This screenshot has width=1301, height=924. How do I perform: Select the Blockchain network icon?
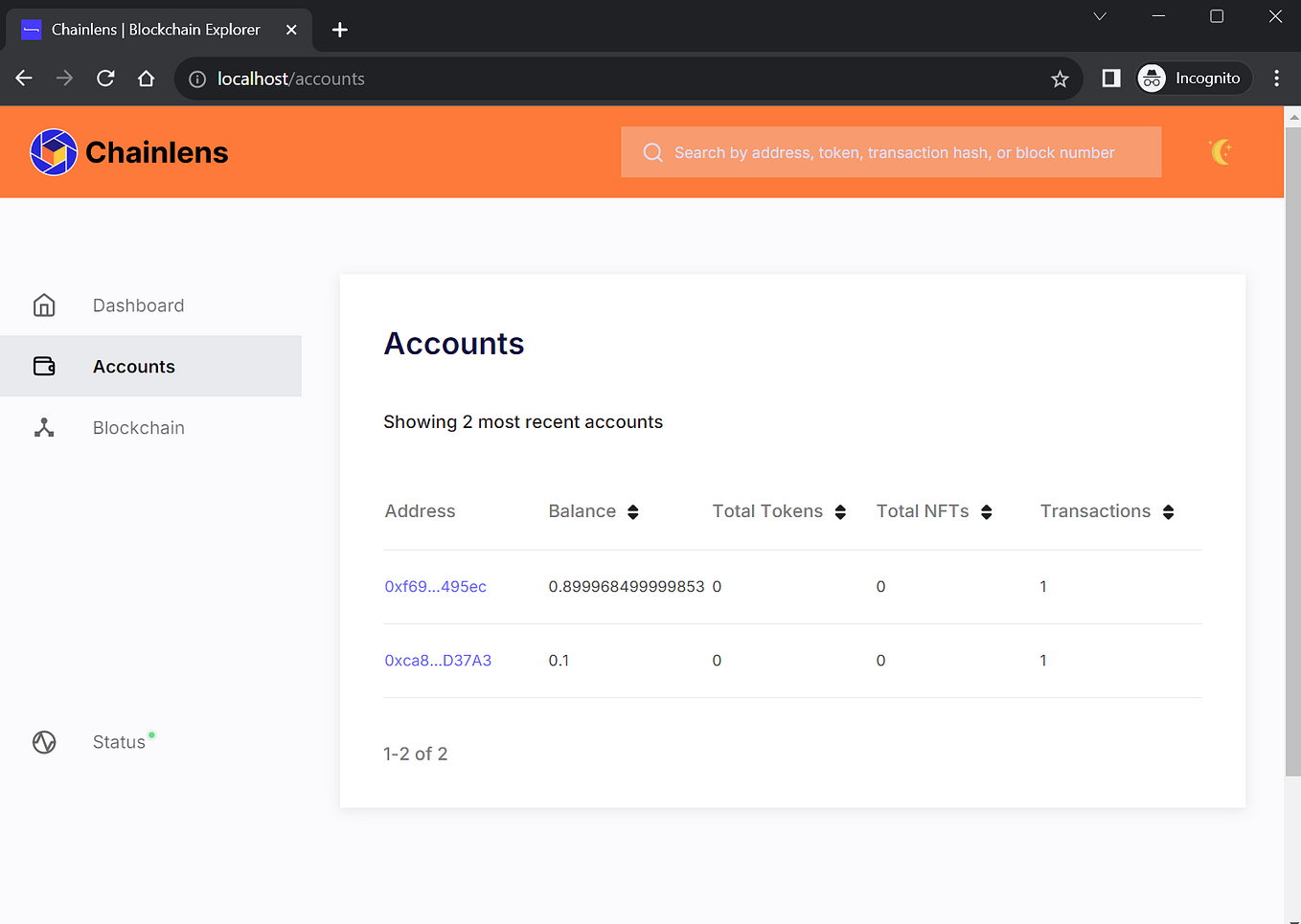[x=44, y=427]
